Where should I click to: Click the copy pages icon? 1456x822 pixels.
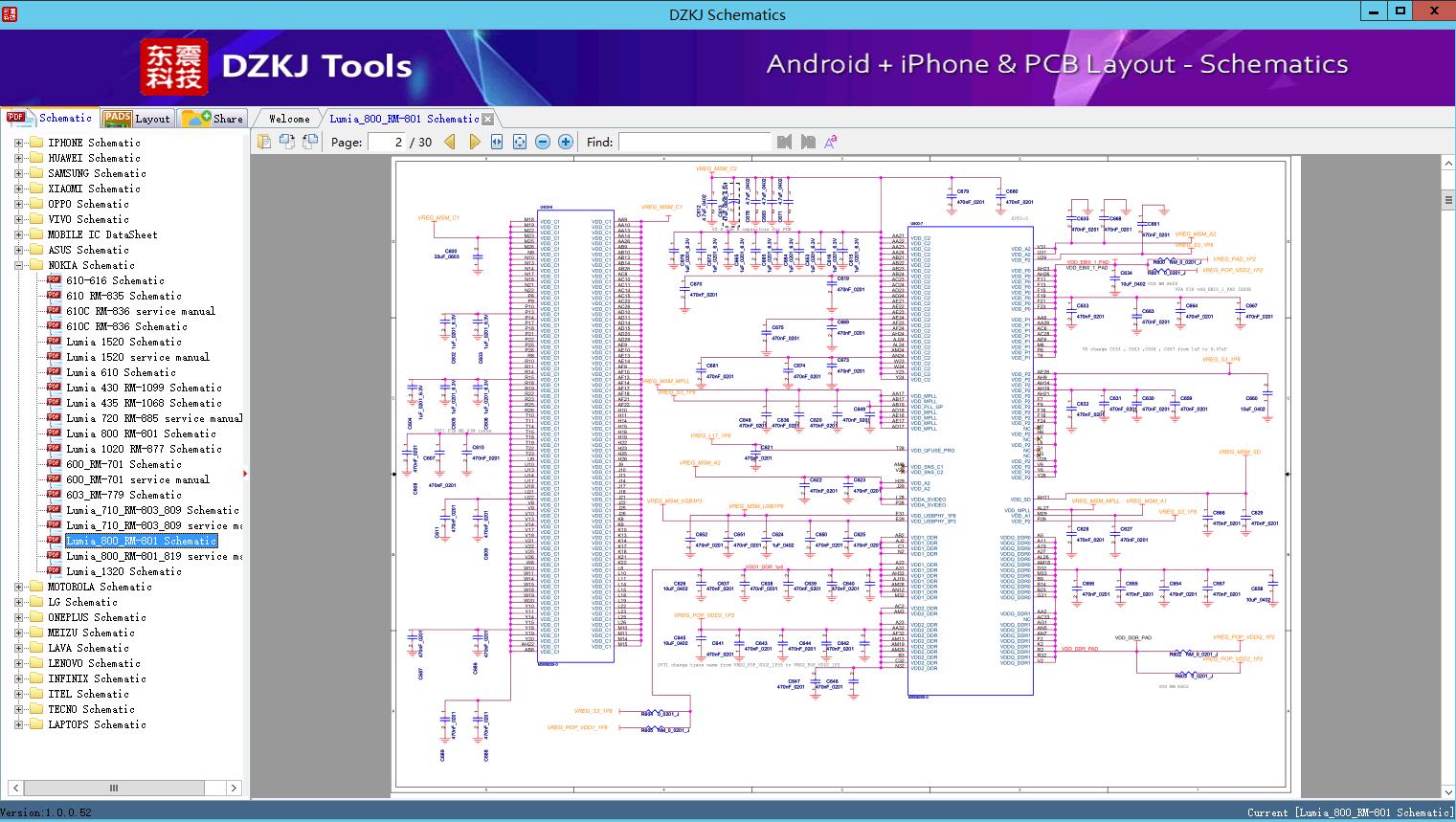point(264,142)
